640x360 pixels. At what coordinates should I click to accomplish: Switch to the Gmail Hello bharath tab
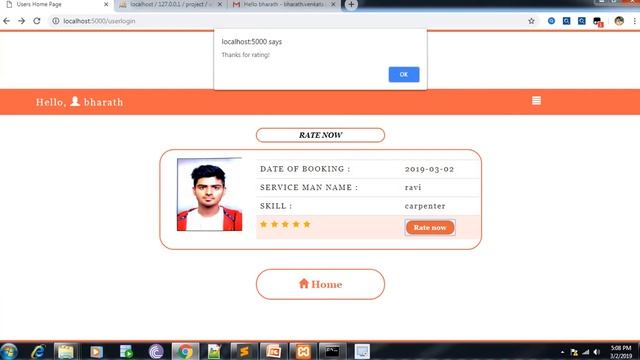click(284, 5)
